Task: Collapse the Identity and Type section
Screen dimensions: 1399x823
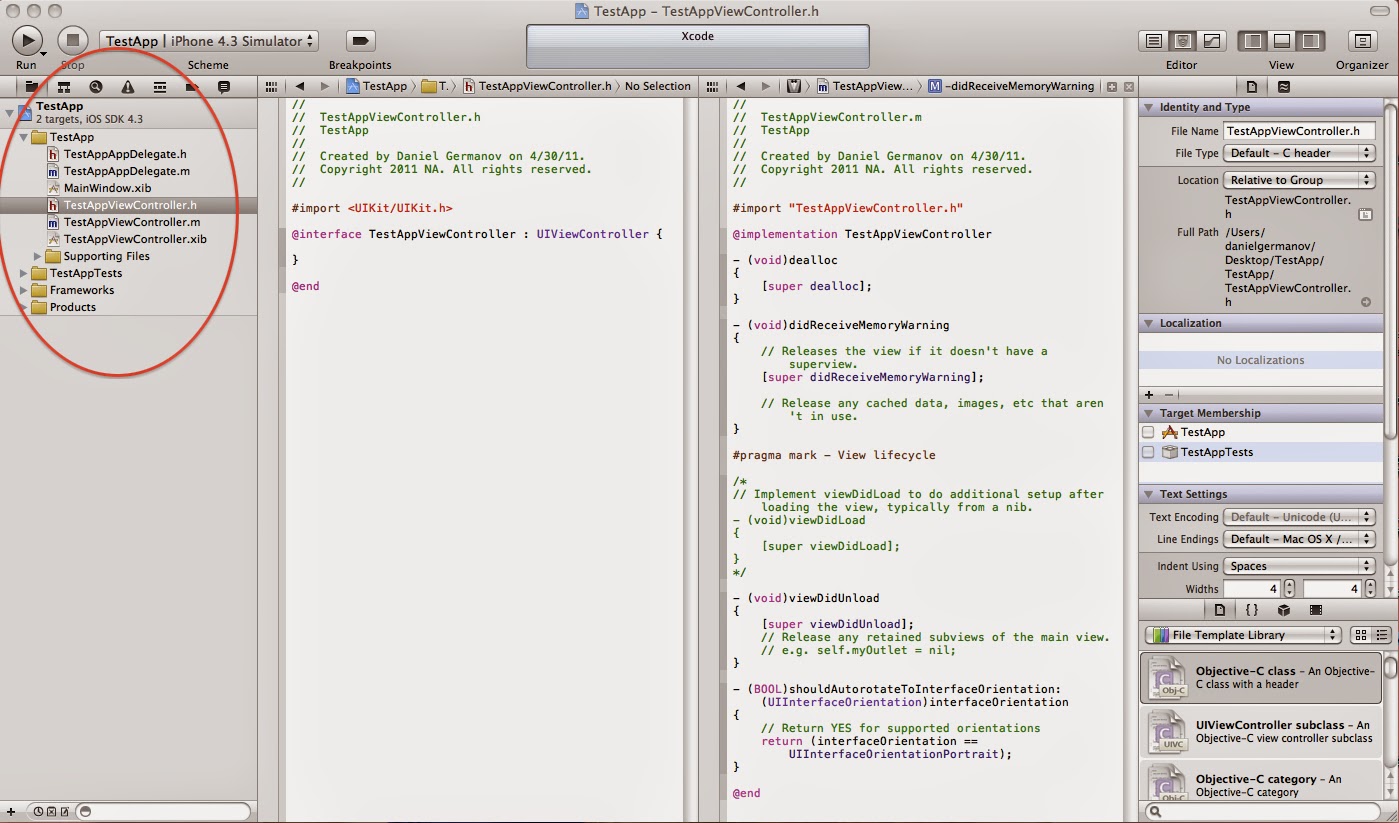Action: 1149,107
